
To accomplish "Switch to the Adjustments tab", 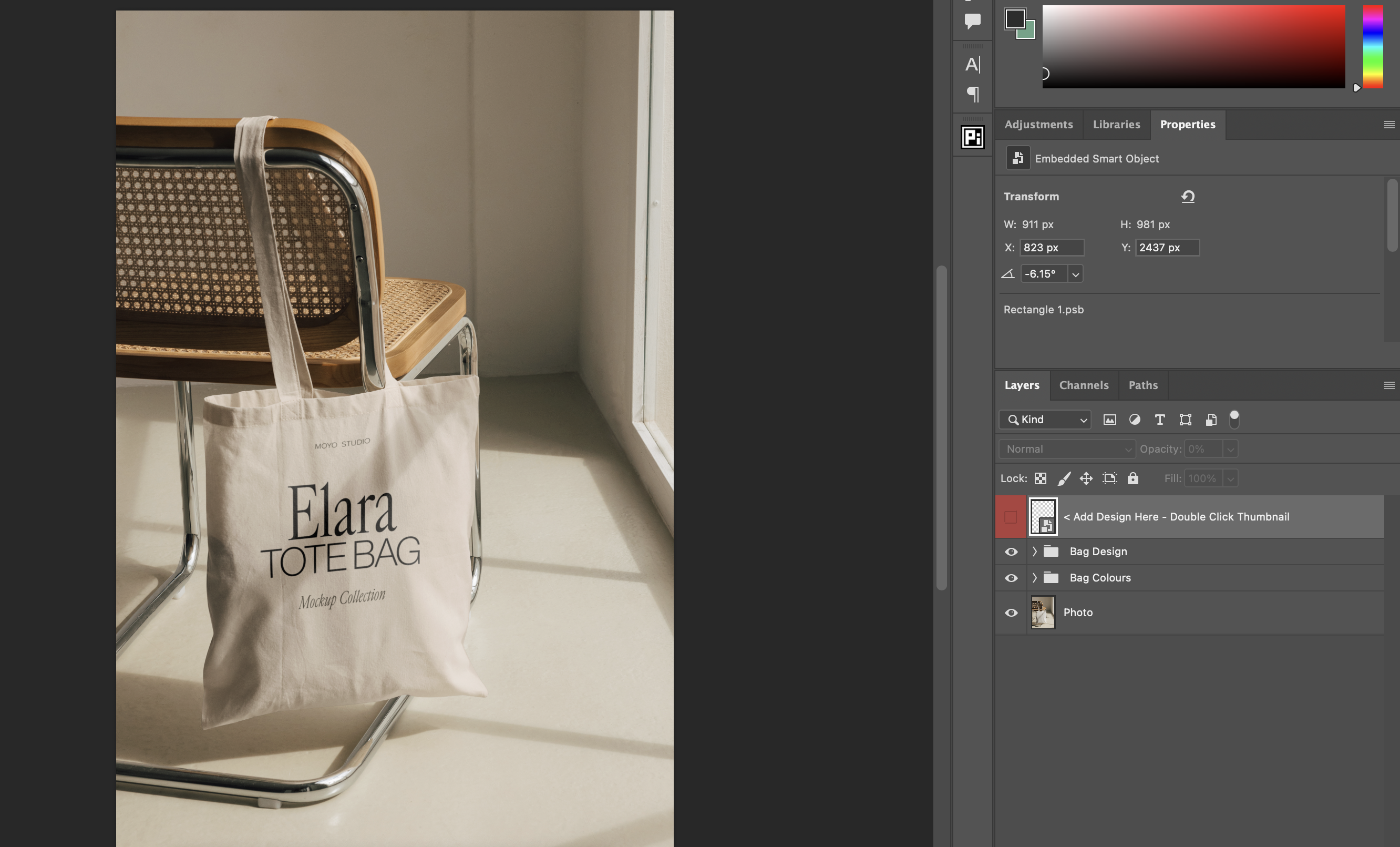I will coord(1038,125).
